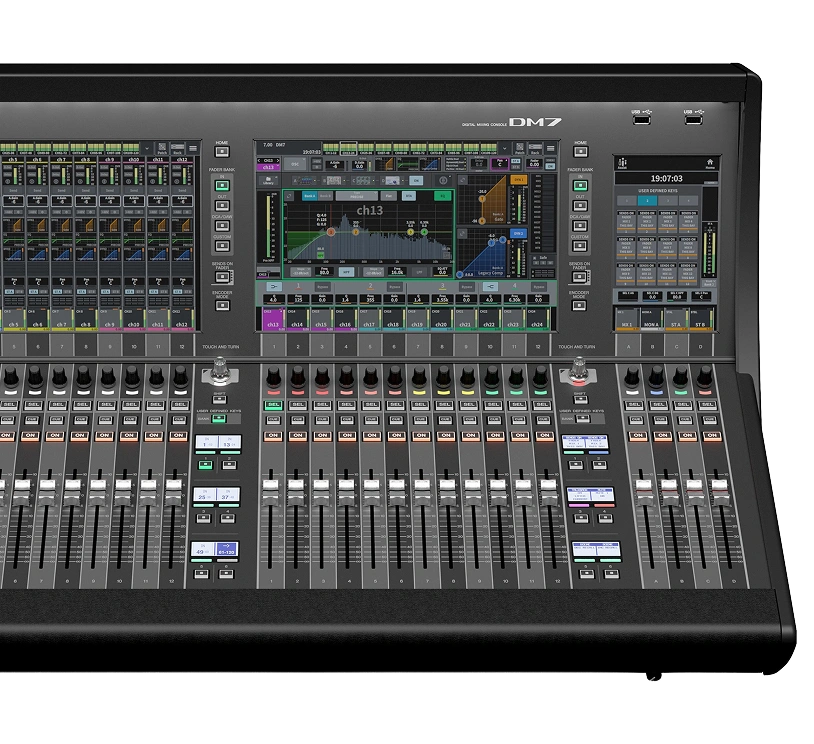The height and width of the screenshot is (744, 814).
Task: Toggle DYN 1 on
Action: click(x=519, y=180)
